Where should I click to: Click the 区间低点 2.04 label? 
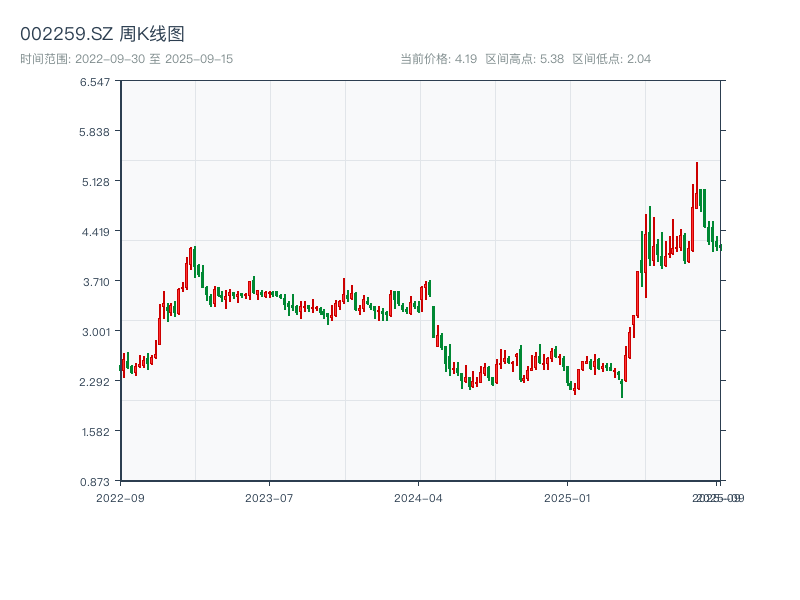point(611,59)
